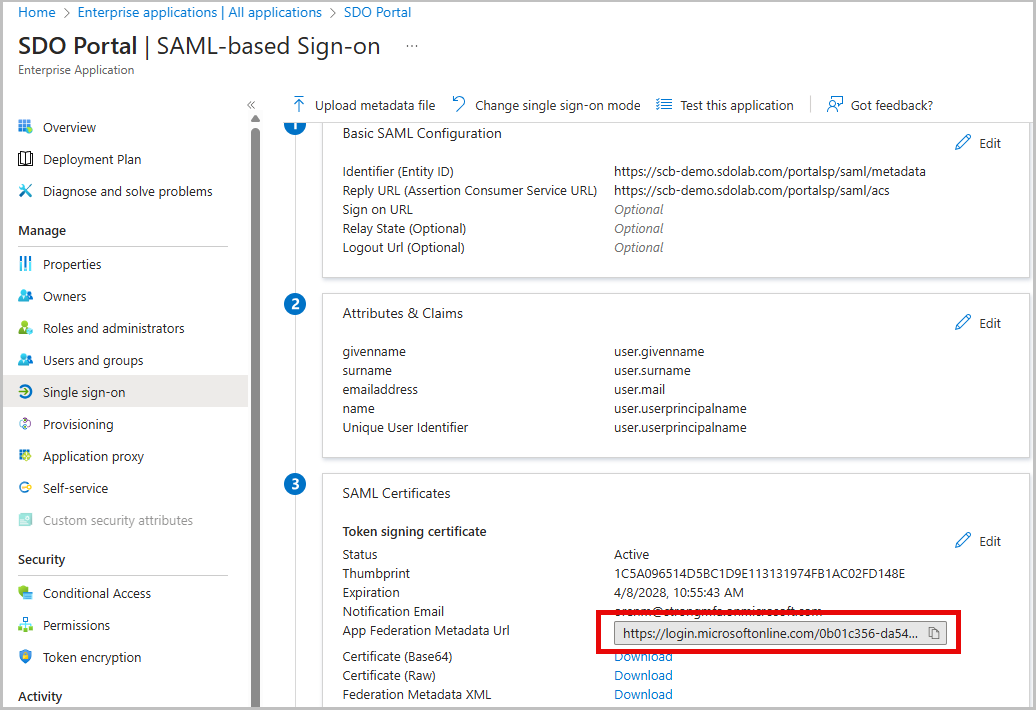Download the Federation Metadata XML
This screenshot has height=710, width=1036.
coord(643,694)
